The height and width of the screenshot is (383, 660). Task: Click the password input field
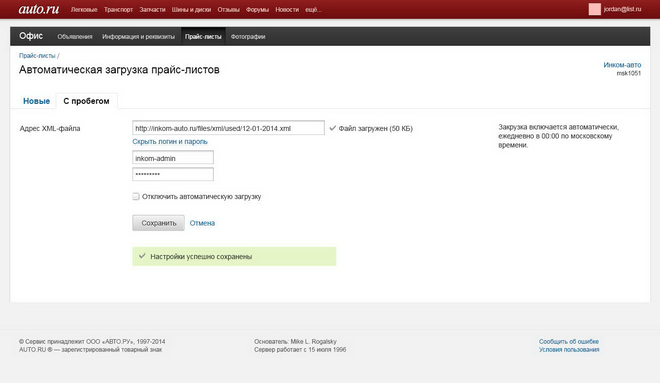coord(173,174)
